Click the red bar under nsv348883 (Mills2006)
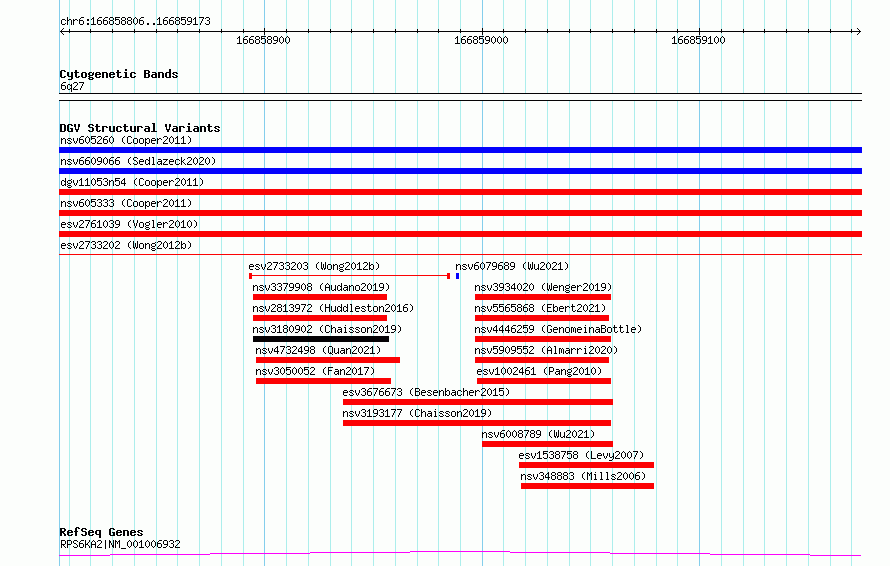890x566 pixels. tap(587, 486)
